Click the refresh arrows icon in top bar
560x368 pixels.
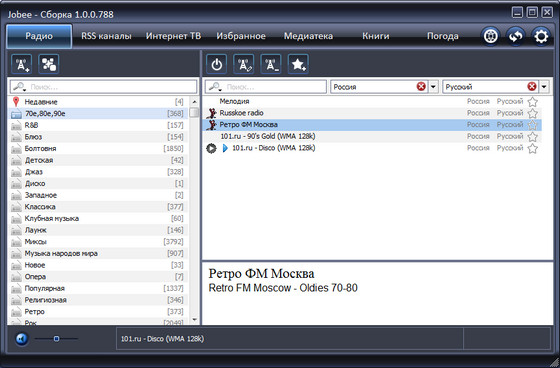point(516,36)
